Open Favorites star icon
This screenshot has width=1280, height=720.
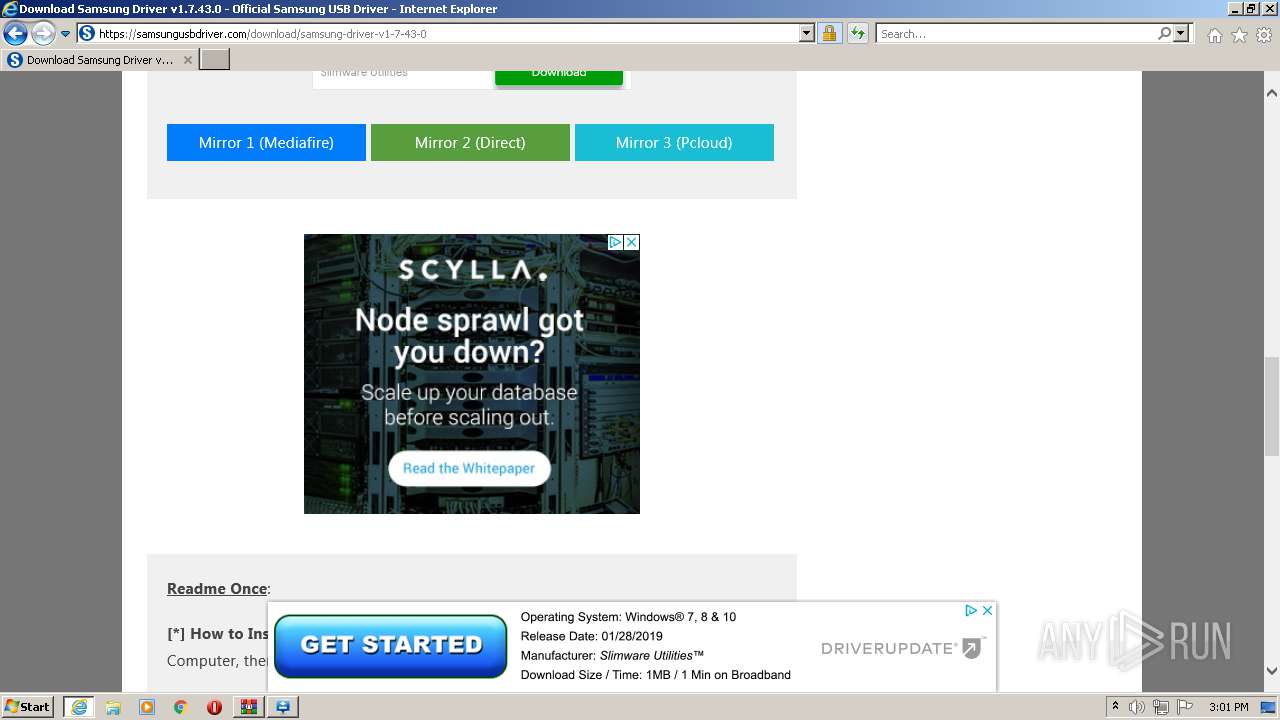click(x=1239, y=35)
